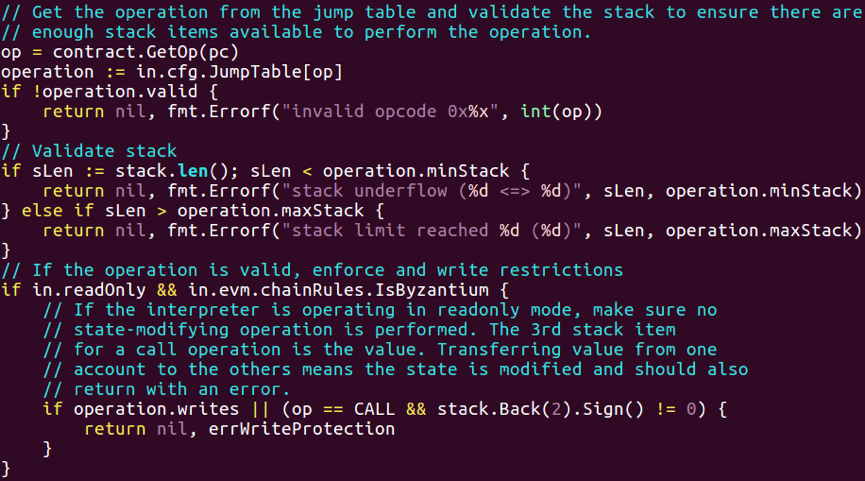865x481 pixels.
Task: Click in.evm.chainRules.IsByzantium expression
Action: coord(338,290)
